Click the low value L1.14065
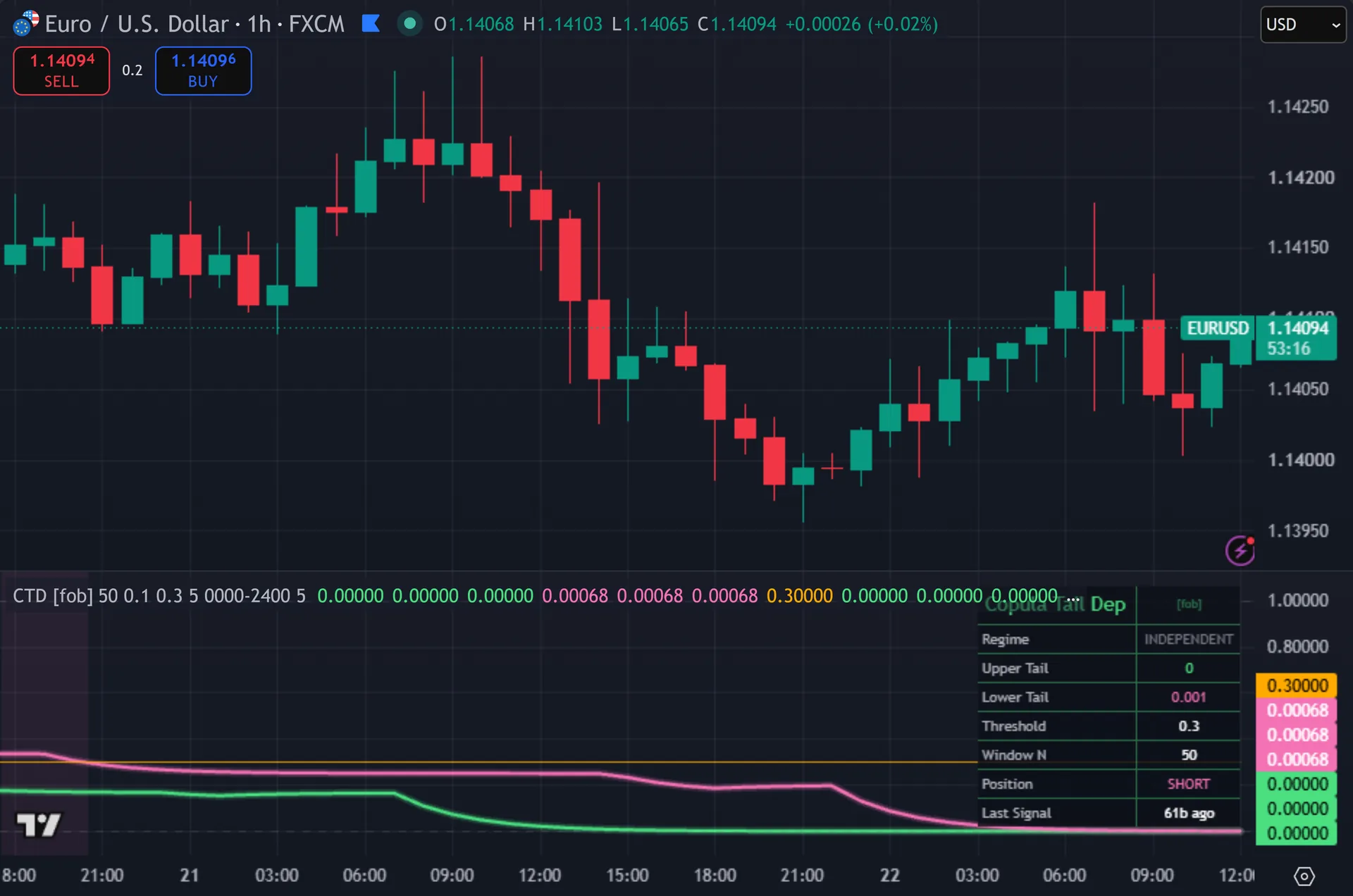The height and width of the screenshot is (896, 1353). point(650,24)
